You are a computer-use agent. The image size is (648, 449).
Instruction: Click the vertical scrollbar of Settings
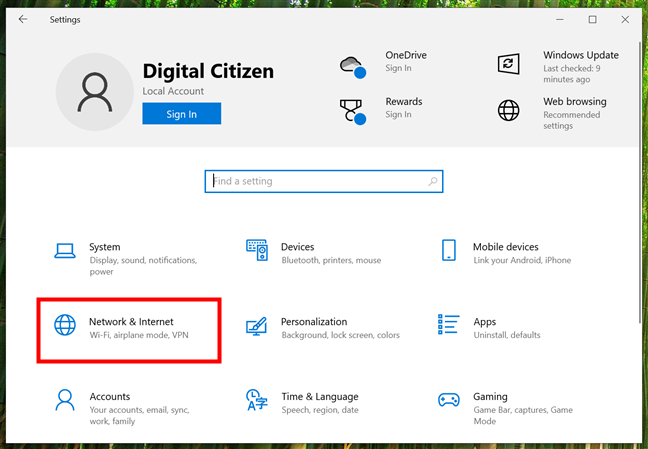tap(641, 182)
